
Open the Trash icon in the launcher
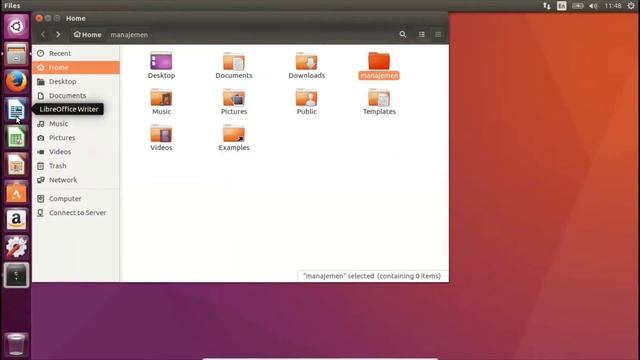click(x=16, y=344)
